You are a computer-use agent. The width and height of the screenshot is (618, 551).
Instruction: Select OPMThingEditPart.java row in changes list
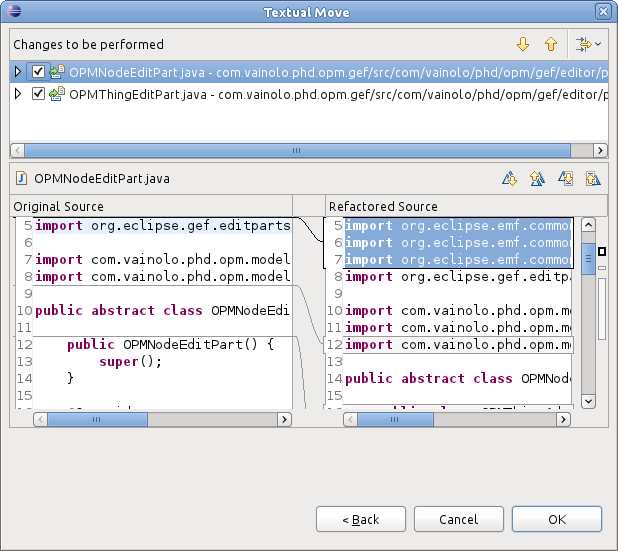click(309, 94)
